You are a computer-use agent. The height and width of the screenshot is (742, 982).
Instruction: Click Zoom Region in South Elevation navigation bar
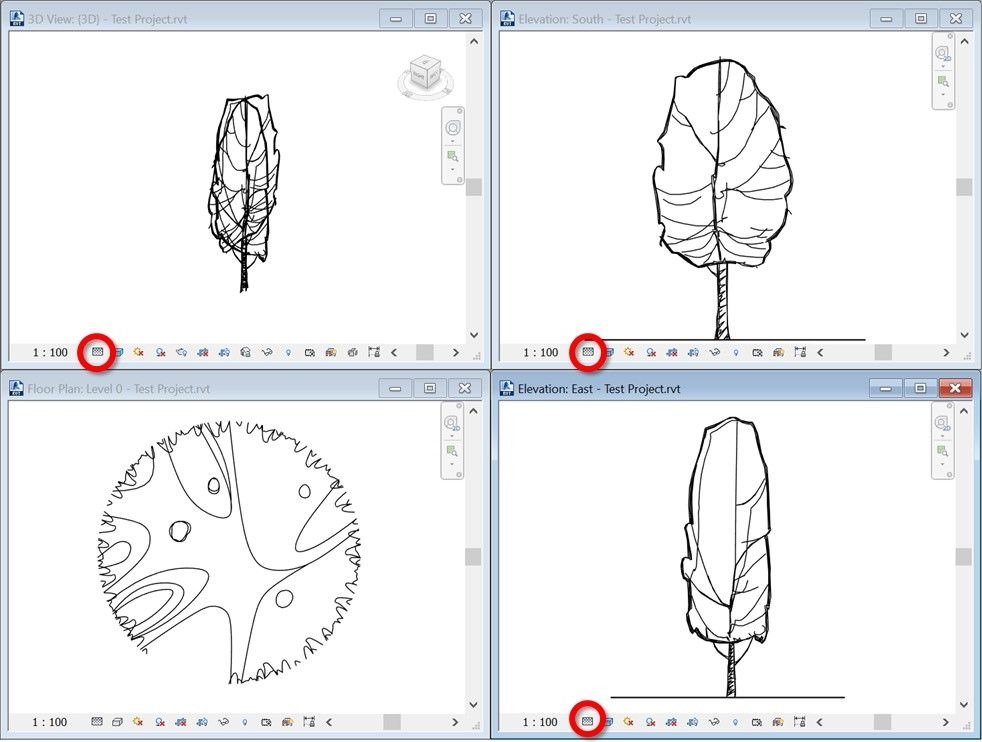coord(943,81)
